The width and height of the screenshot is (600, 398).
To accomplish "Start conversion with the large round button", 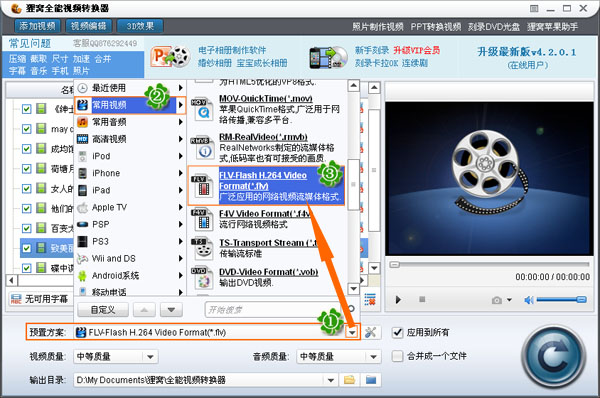I will tap(553, 356).
